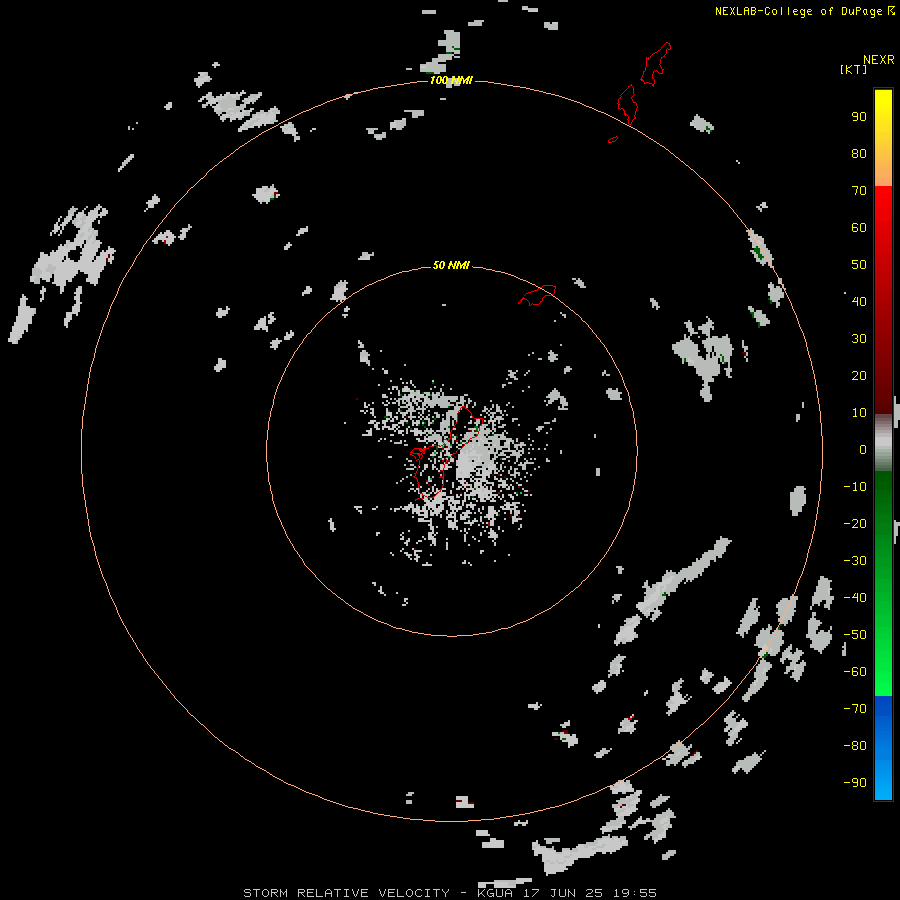Pick the yellow-orange band of the color bar
Screen dimensions: 900x900
tap(883, 138)
